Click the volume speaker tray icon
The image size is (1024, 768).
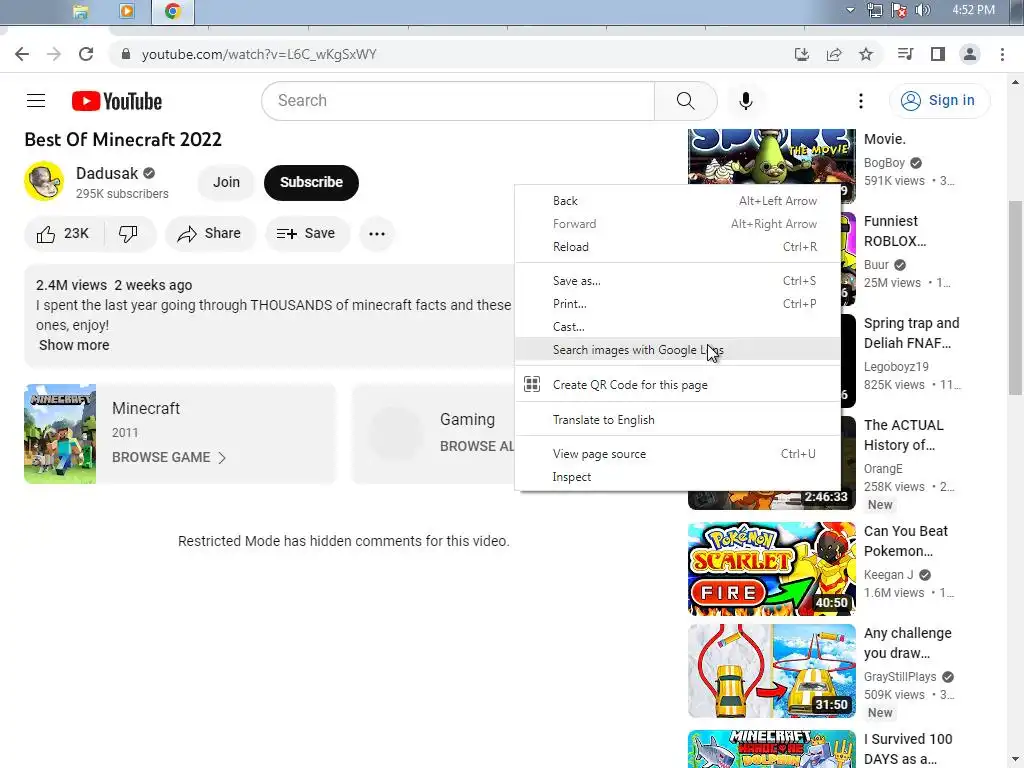click(x=923, y=10)
